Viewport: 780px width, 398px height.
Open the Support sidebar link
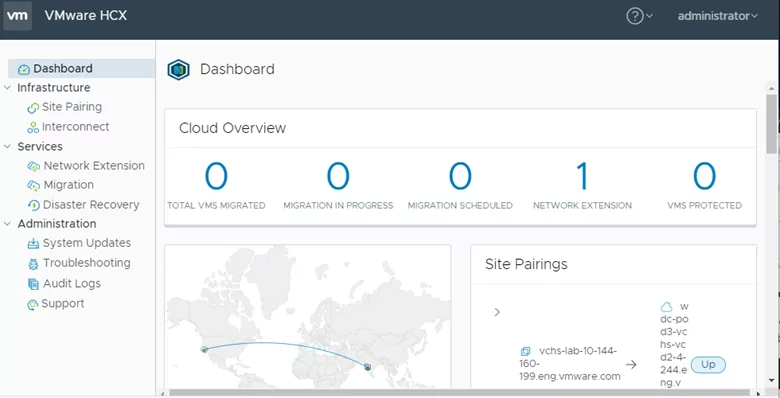point(63,303)
